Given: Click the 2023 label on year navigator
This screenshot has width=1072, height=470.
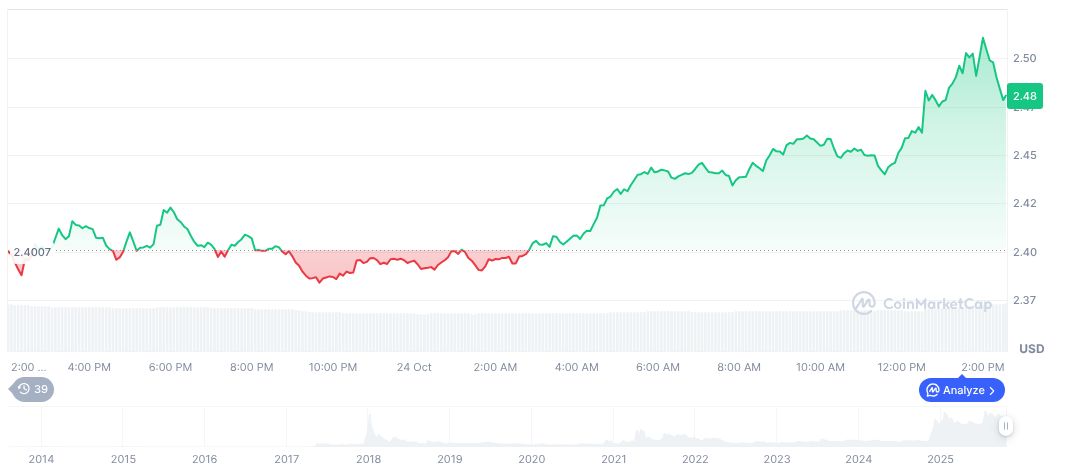Looking at the screenshot, I should 777,459.
